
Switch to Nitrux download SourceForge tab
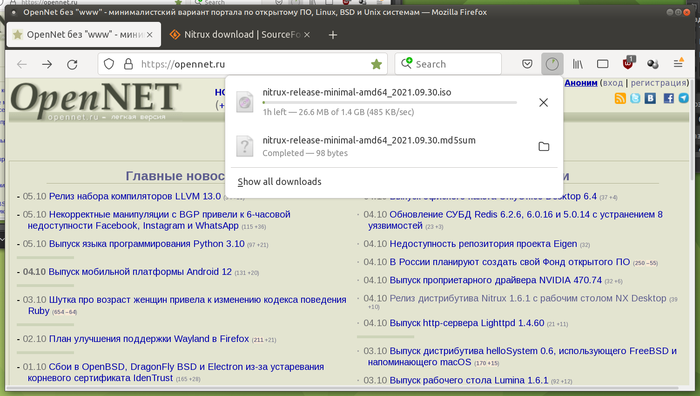(240, 34)
